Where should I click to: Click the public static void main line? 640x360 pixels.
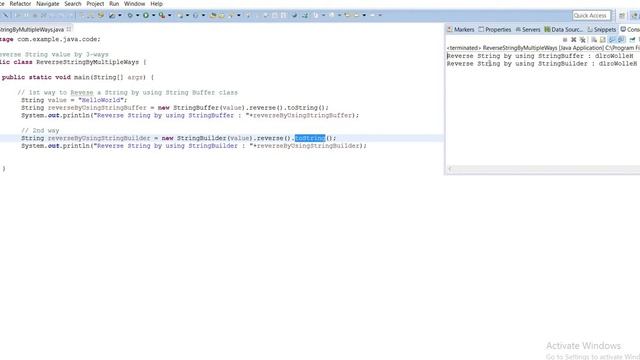coord(78,77)
